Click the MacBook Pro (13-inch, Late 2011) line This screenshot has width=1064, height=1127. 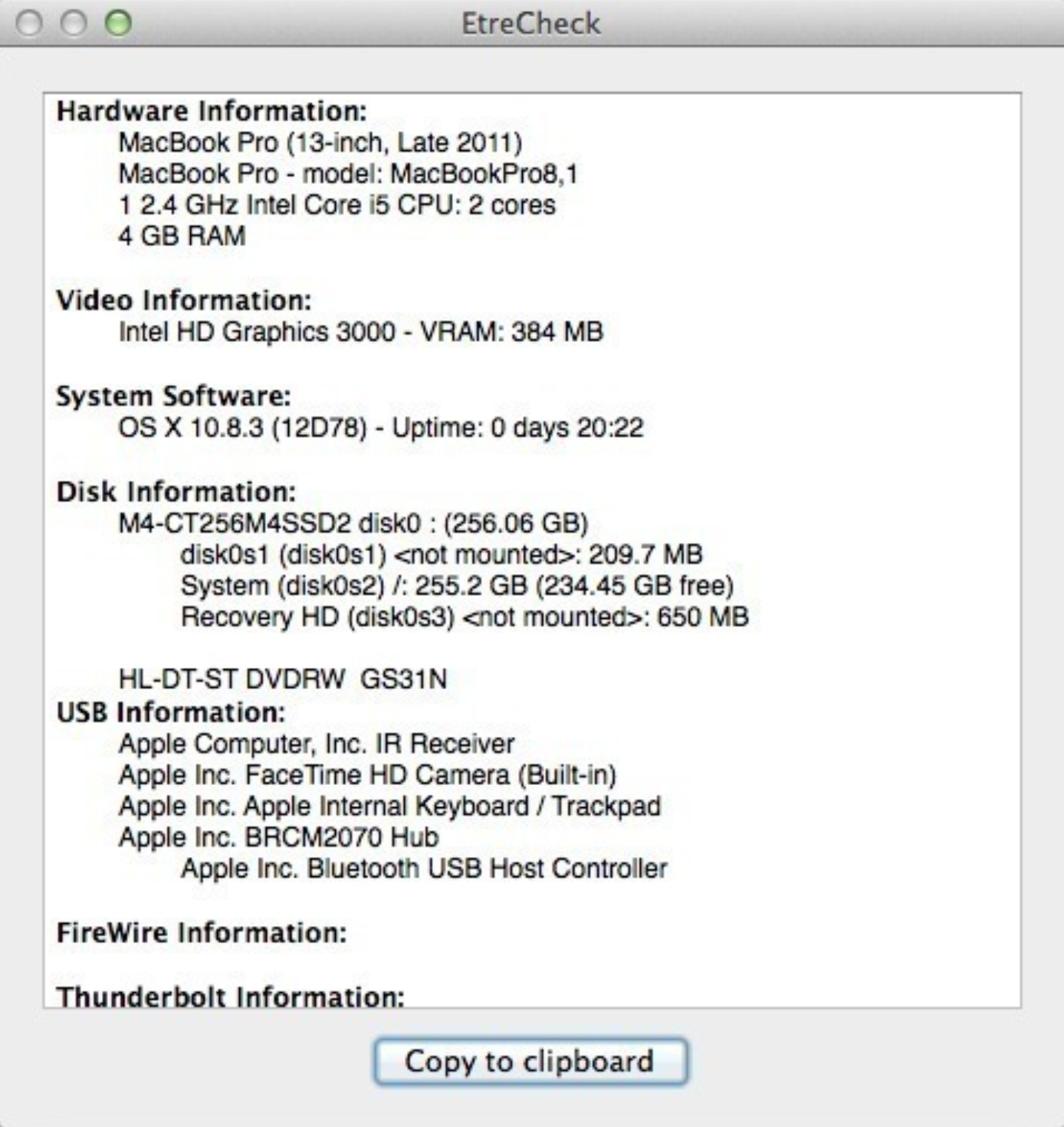pyautogui.click(x=320, y=143)
